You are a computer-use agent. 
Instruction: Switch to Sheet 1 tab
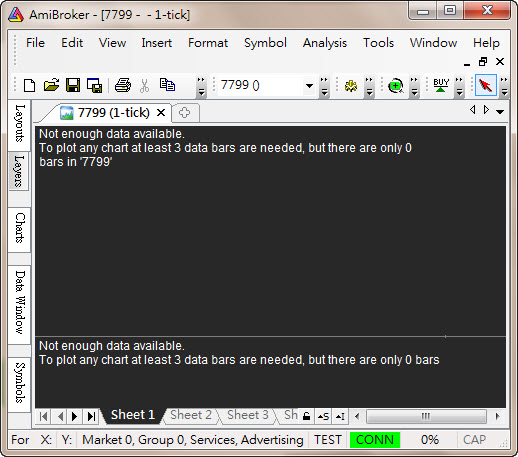pyautogui.click(x=133, y=415)
